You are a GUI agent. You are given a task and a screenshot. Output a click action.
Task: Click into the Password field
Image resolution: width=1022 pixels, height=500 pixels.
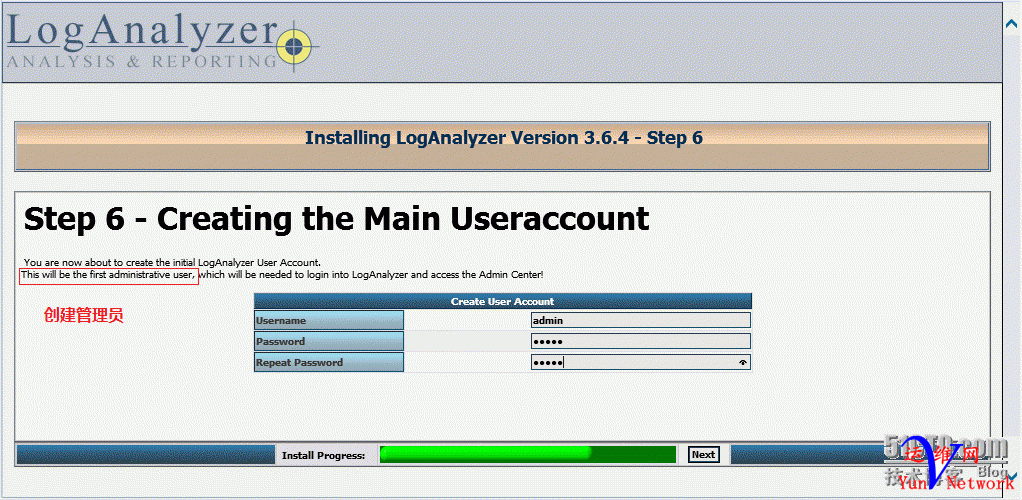click(x=641, y=342)
